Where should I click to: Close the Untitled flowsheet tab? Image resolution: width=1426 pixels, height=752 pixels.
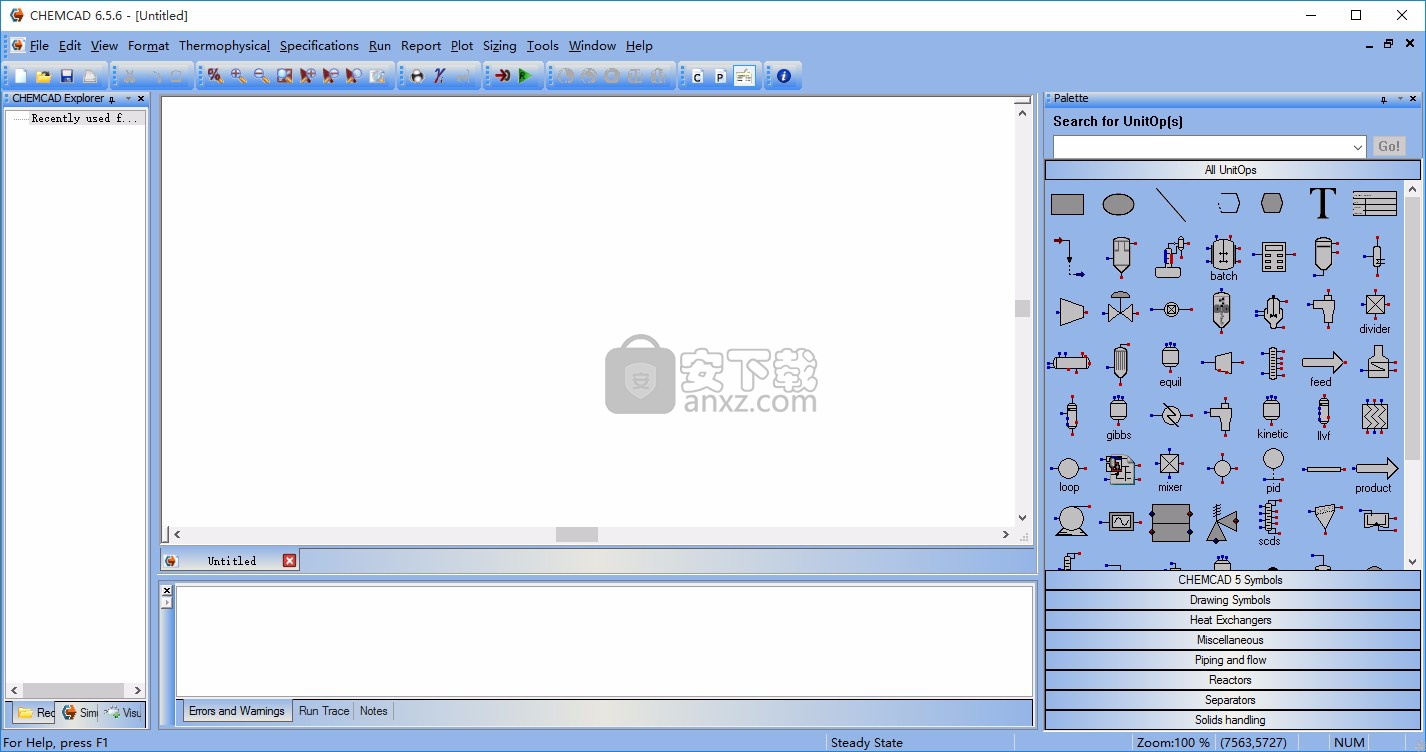[290, 561]
